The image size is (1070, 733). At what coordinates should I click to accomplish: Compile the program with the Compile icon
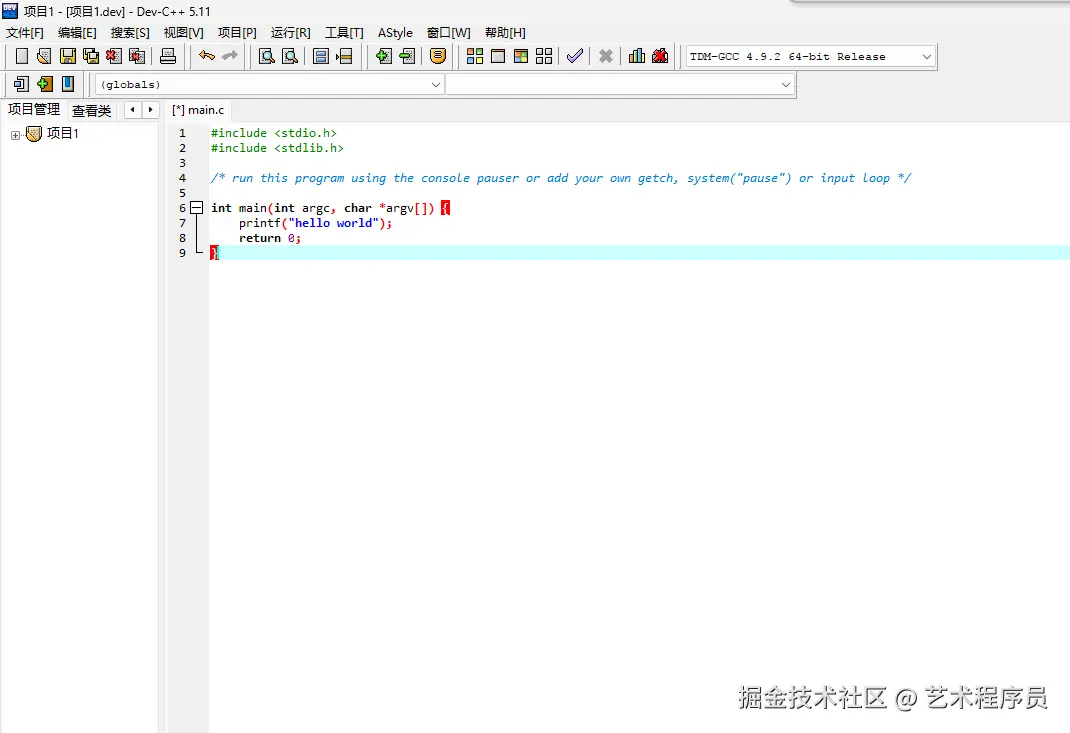point(475,56)
